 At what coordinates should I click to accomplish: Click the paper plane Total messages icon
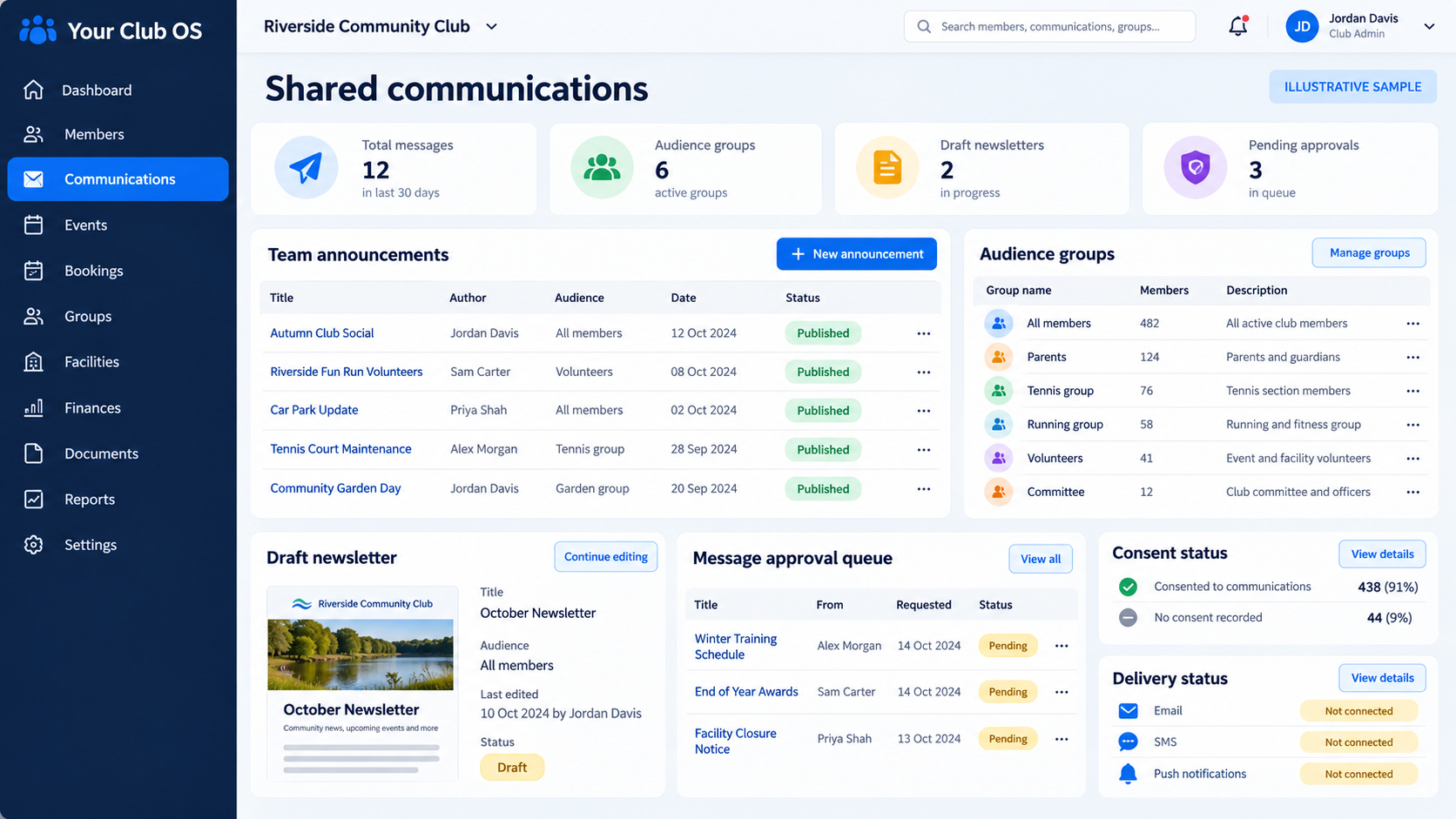point(306,167)
